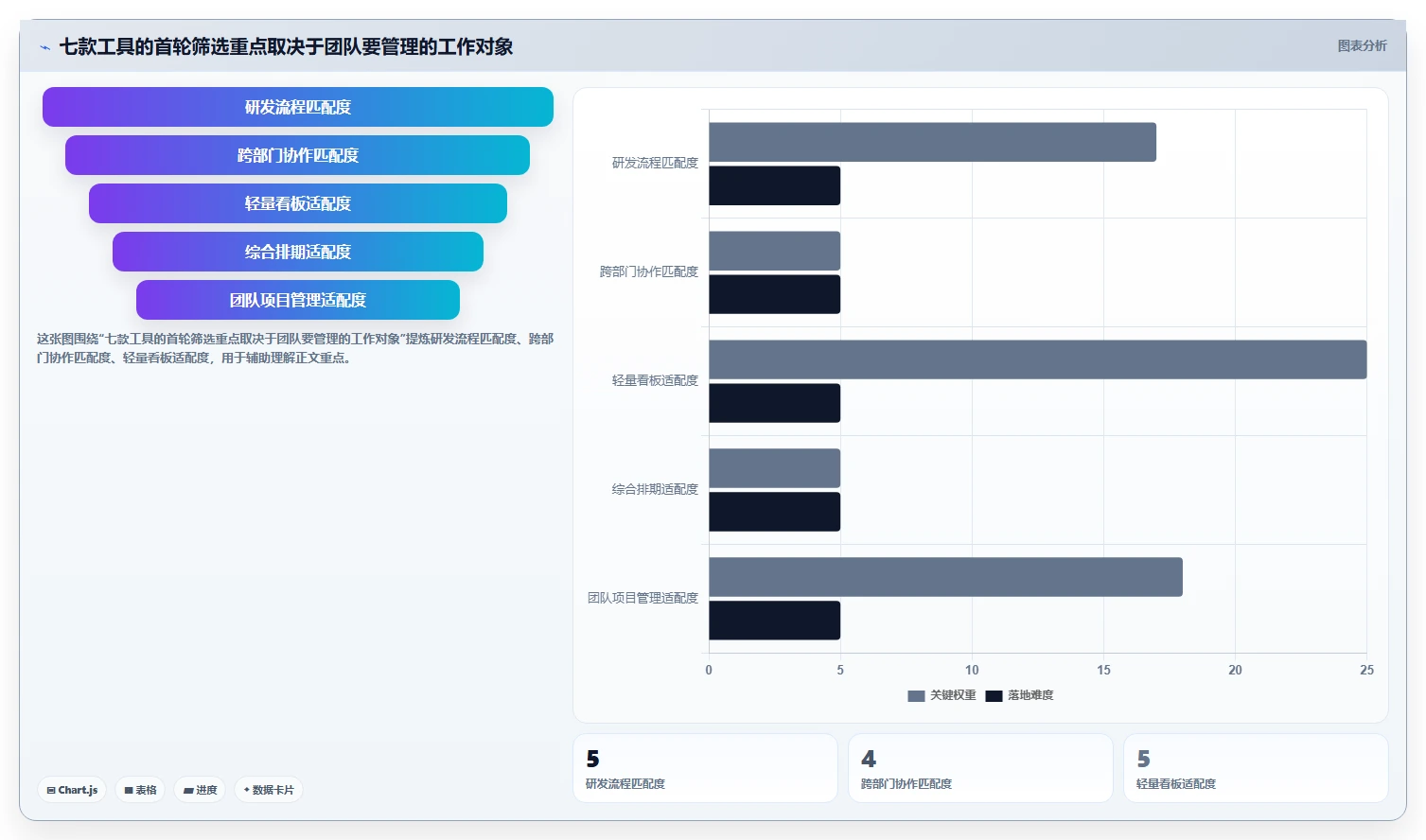This screenshot has height=840, width=1426.
Task: Click 团队项目管理适配度 dark 落地难度 bar
Action: coord(774,621)
